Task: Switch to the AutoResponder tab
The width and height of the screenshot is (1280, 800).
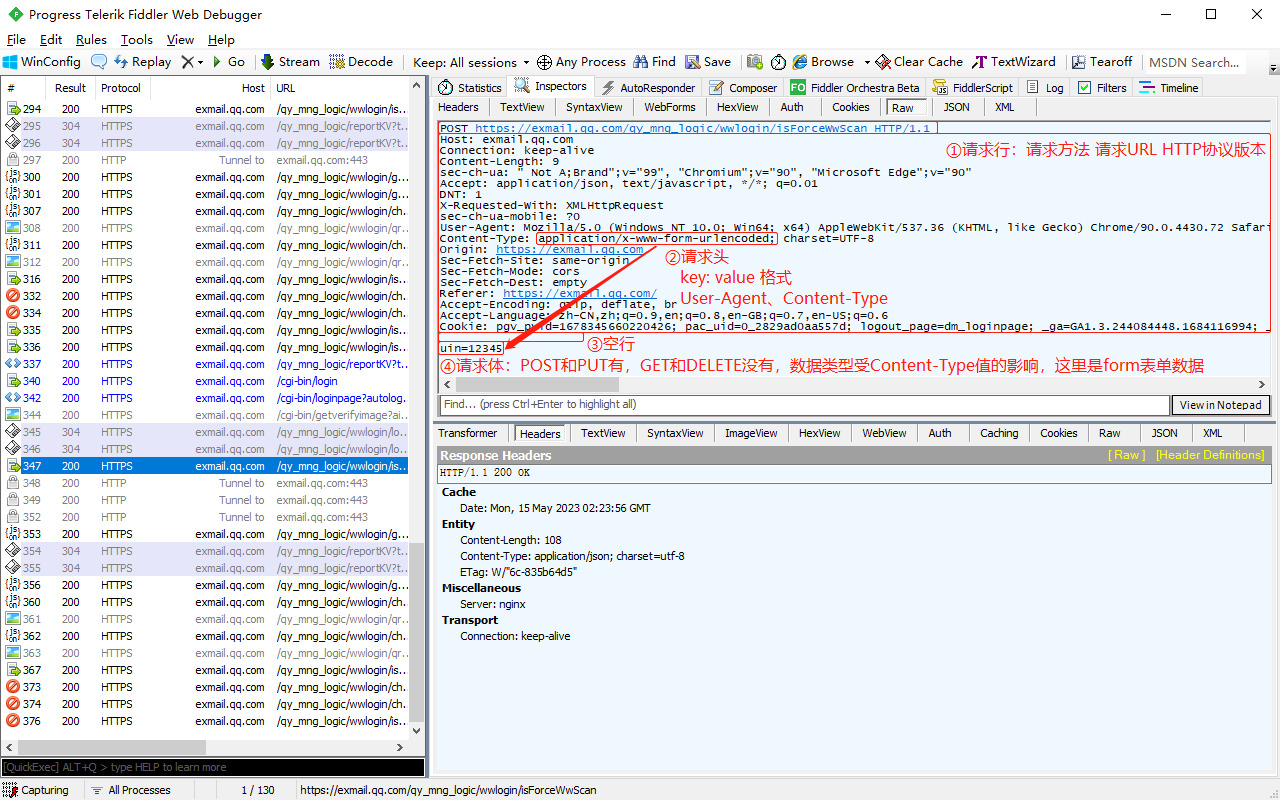Action: point(647,88)
